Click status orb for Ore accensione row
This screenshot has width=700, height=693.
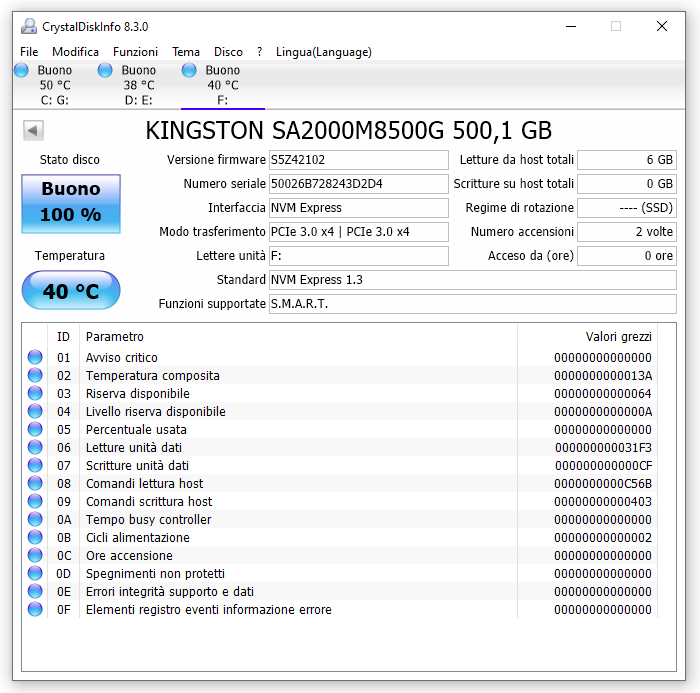(35, 555)
